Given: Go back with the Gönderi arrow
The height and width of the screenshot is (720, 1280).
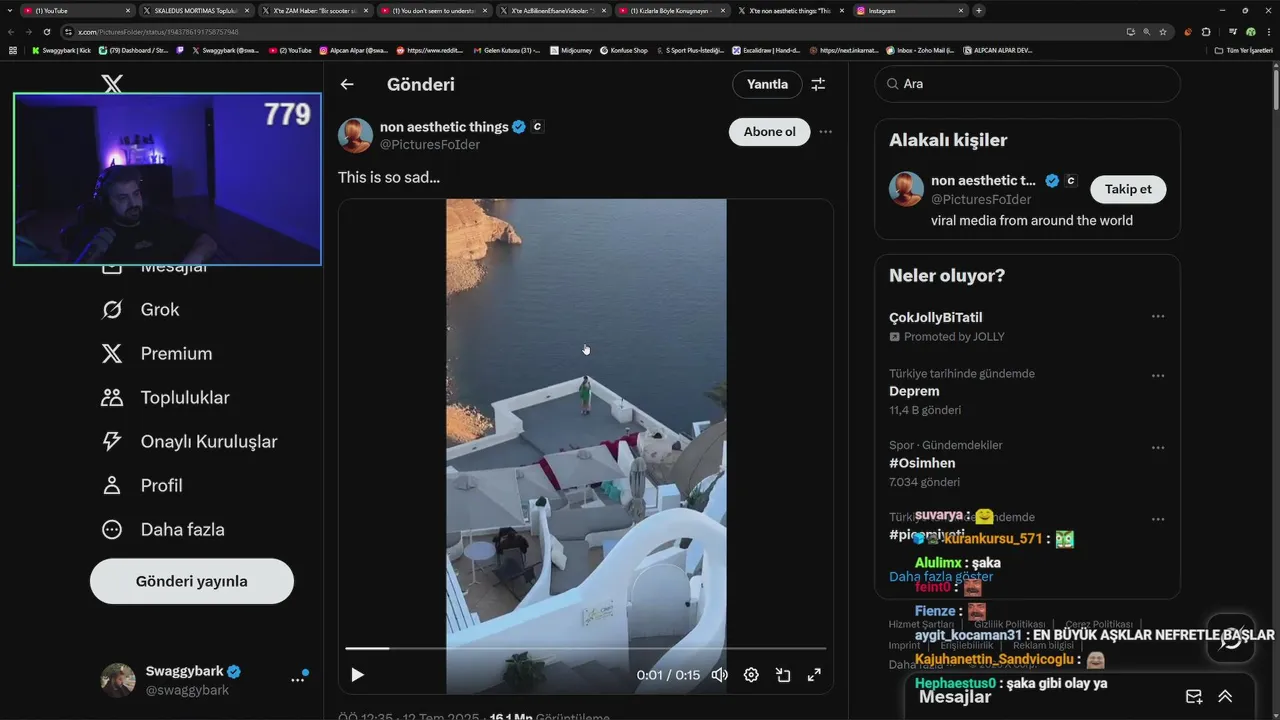Looking at the screenshot, I should click(347, 84).
